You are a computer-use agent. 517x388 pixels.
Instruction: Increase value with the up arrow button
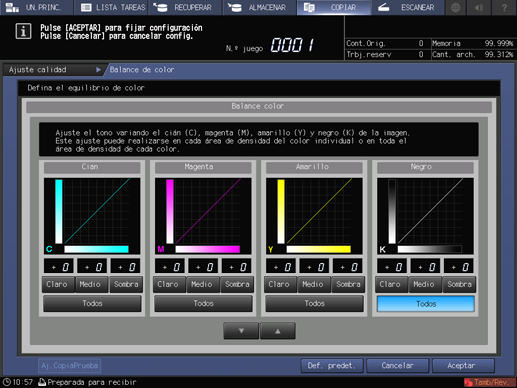coord(277,331)
